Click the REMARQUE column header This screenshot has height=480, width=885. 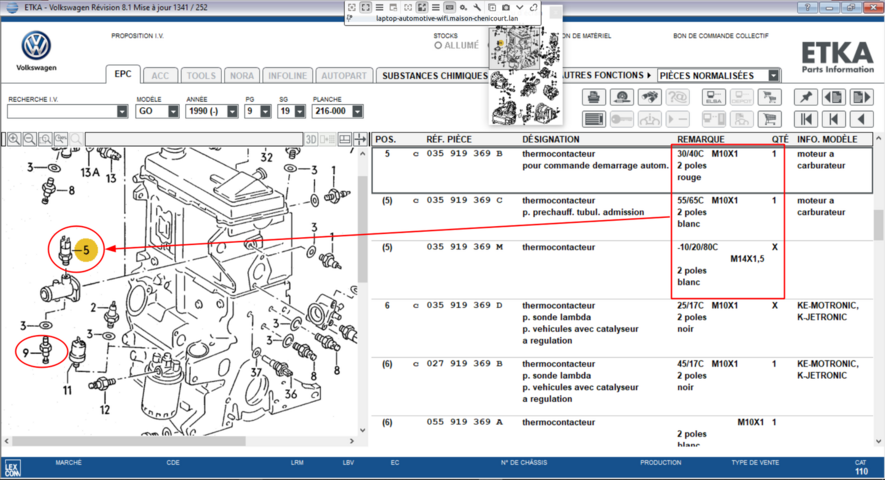pos(700,139)
